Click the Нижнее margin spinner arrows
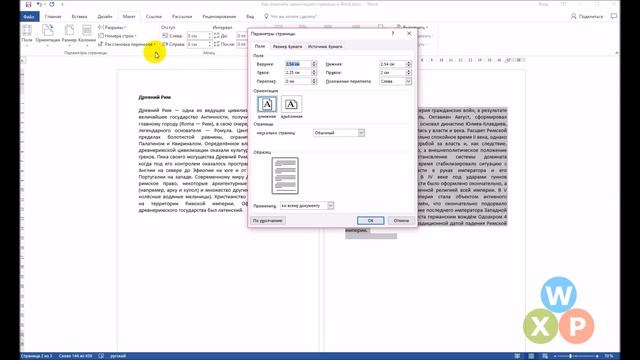The height and width of the screenshot is (360, 640). pos(409,64)
